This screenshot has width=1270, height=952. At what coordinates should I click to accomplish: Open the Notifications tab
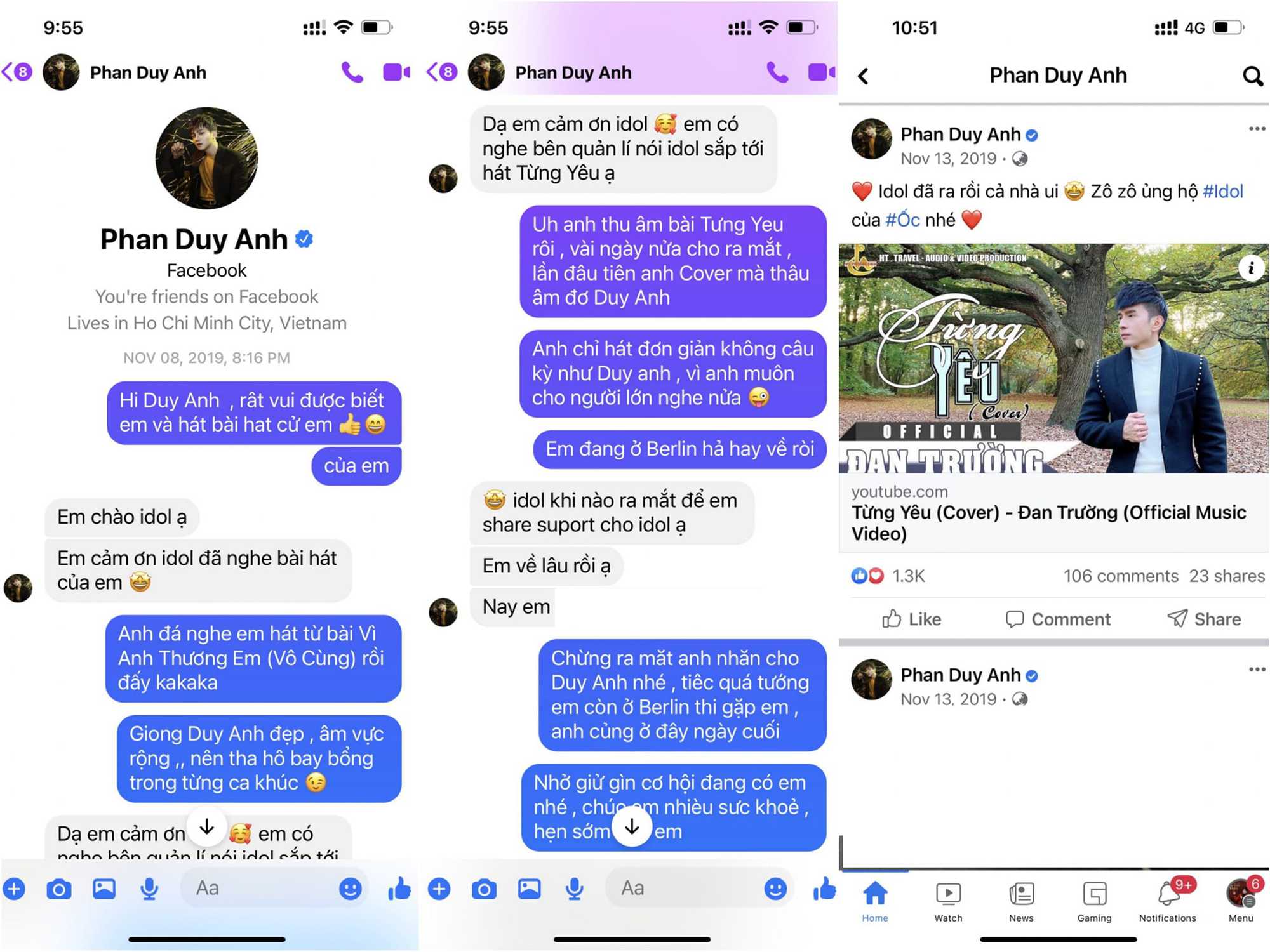1168,901
